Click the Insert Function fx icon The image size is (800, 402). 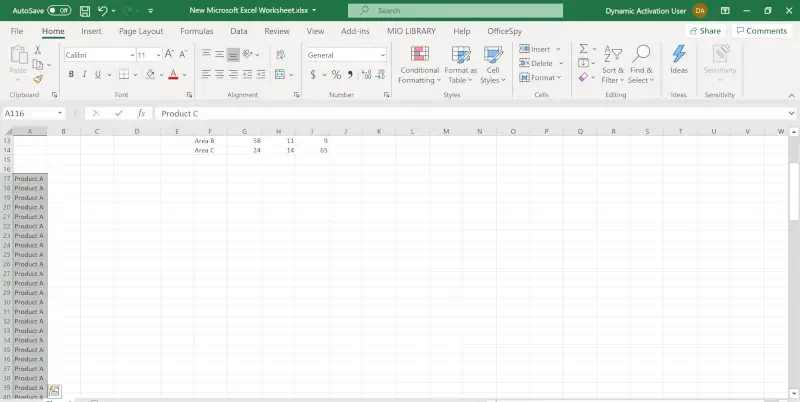point(141,114)
